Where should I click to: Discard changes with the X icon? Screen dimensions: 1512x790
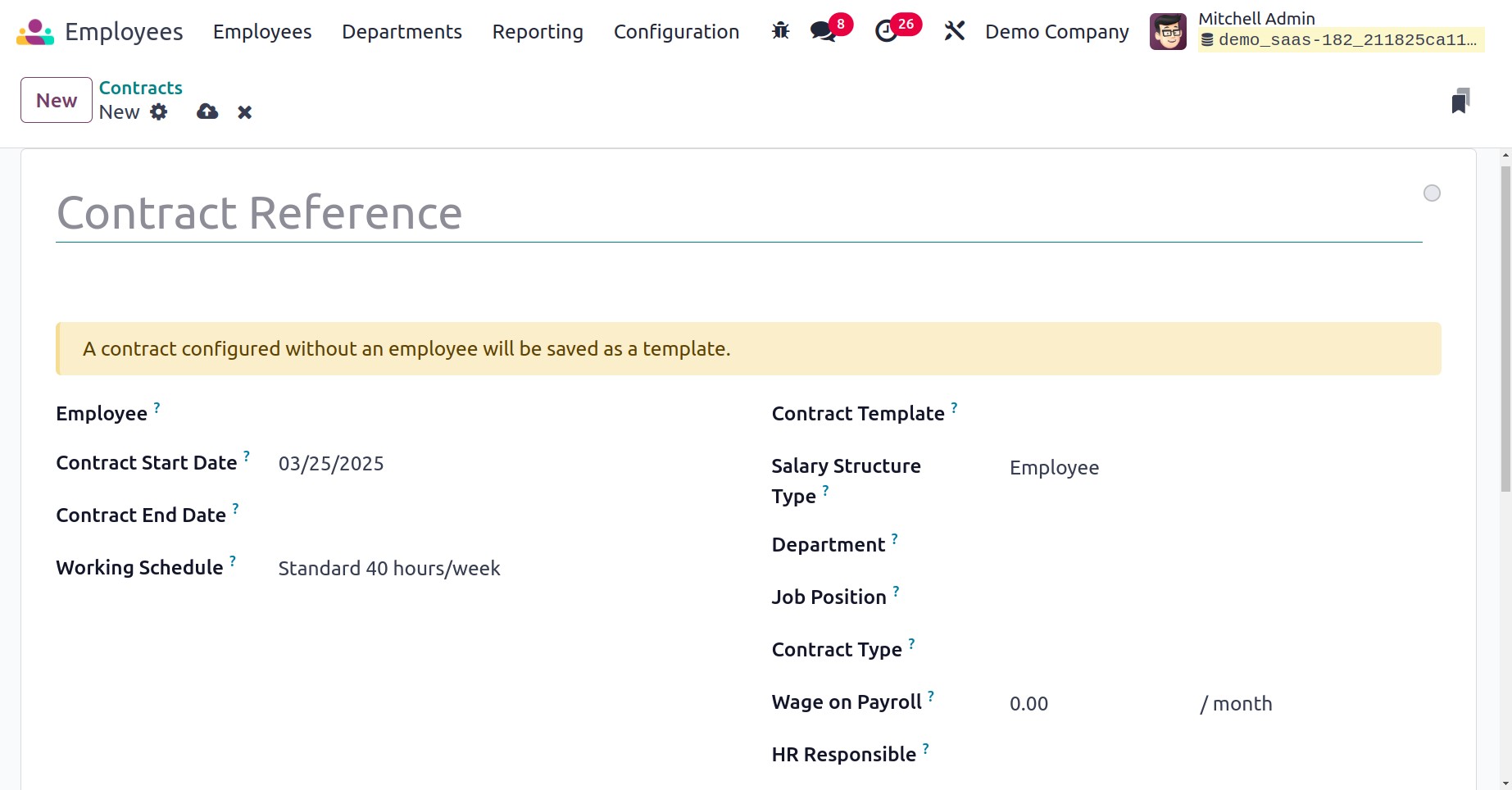pyautogui.click(x=244, y=112)
